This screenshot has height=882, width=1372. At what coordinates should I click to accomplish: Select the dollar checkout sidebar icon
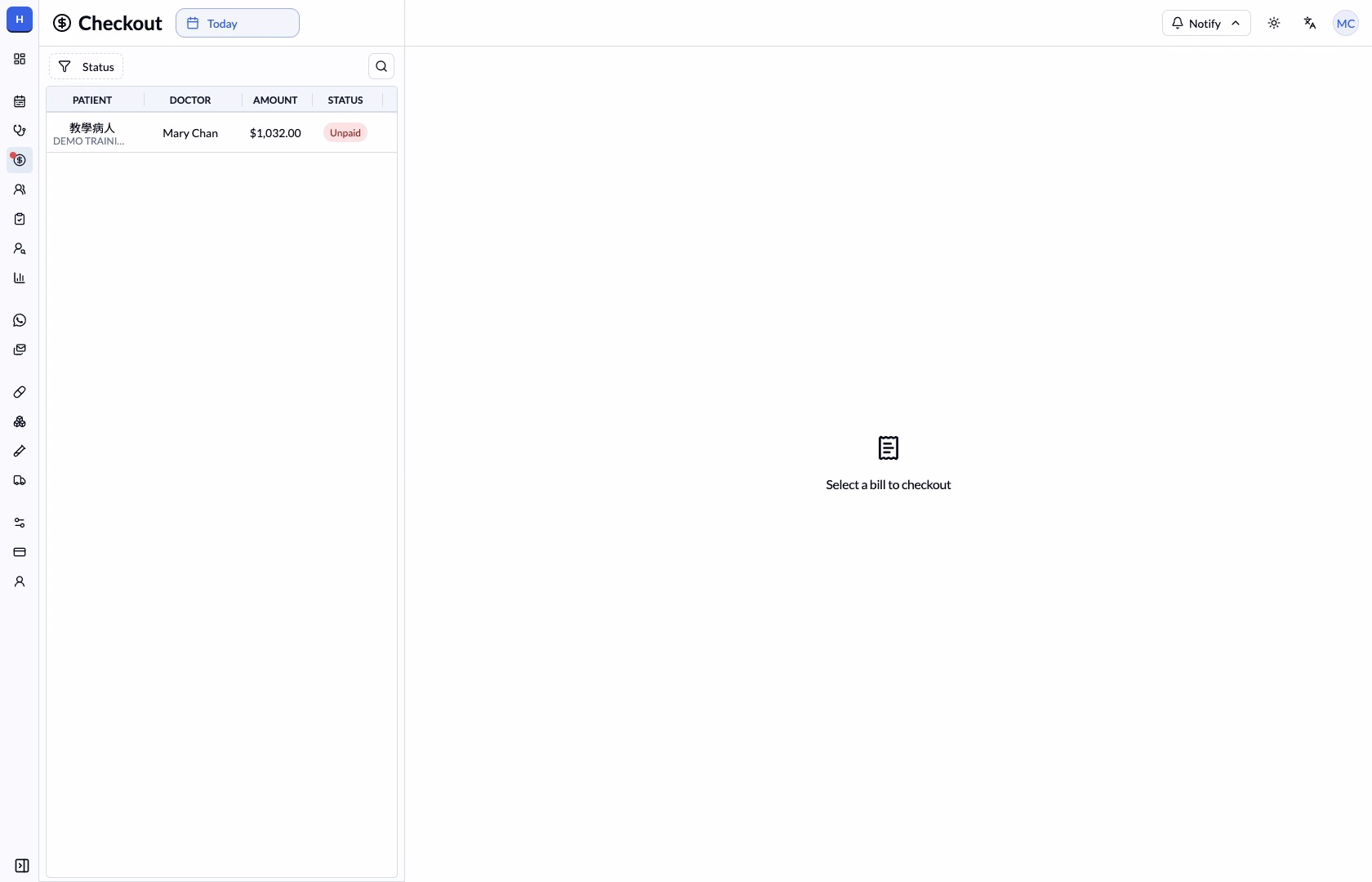pyautogui.click(x=20, y=160)
